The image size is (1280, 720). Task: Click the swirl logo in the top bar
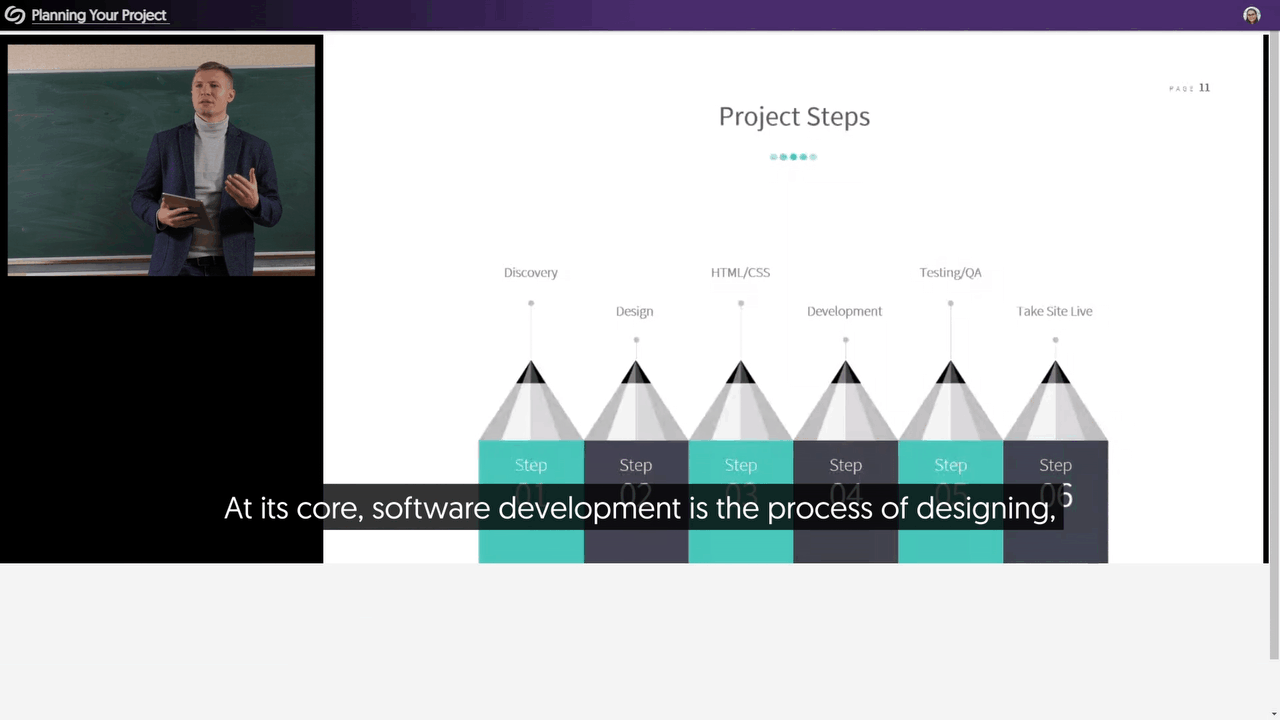click(15, 15)
